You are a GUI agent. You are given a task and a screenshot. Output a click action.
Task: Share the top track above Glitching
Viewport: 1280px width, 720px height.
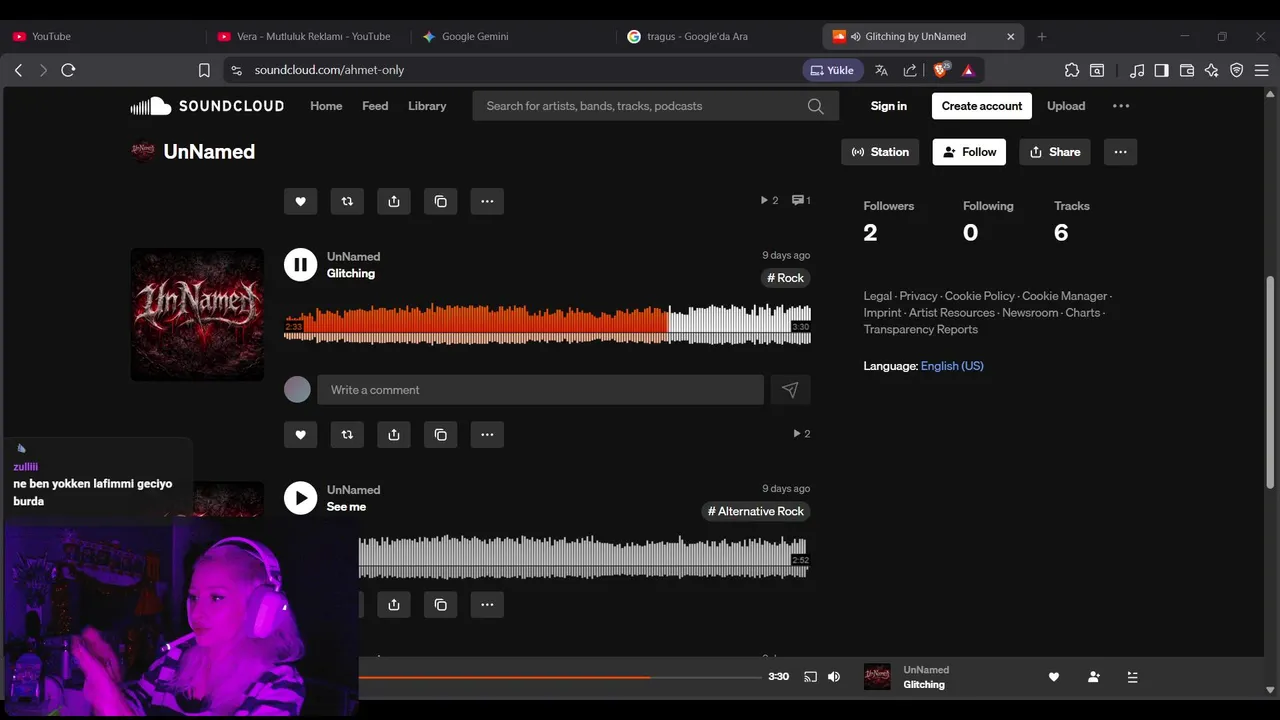[x=394, y=201]
